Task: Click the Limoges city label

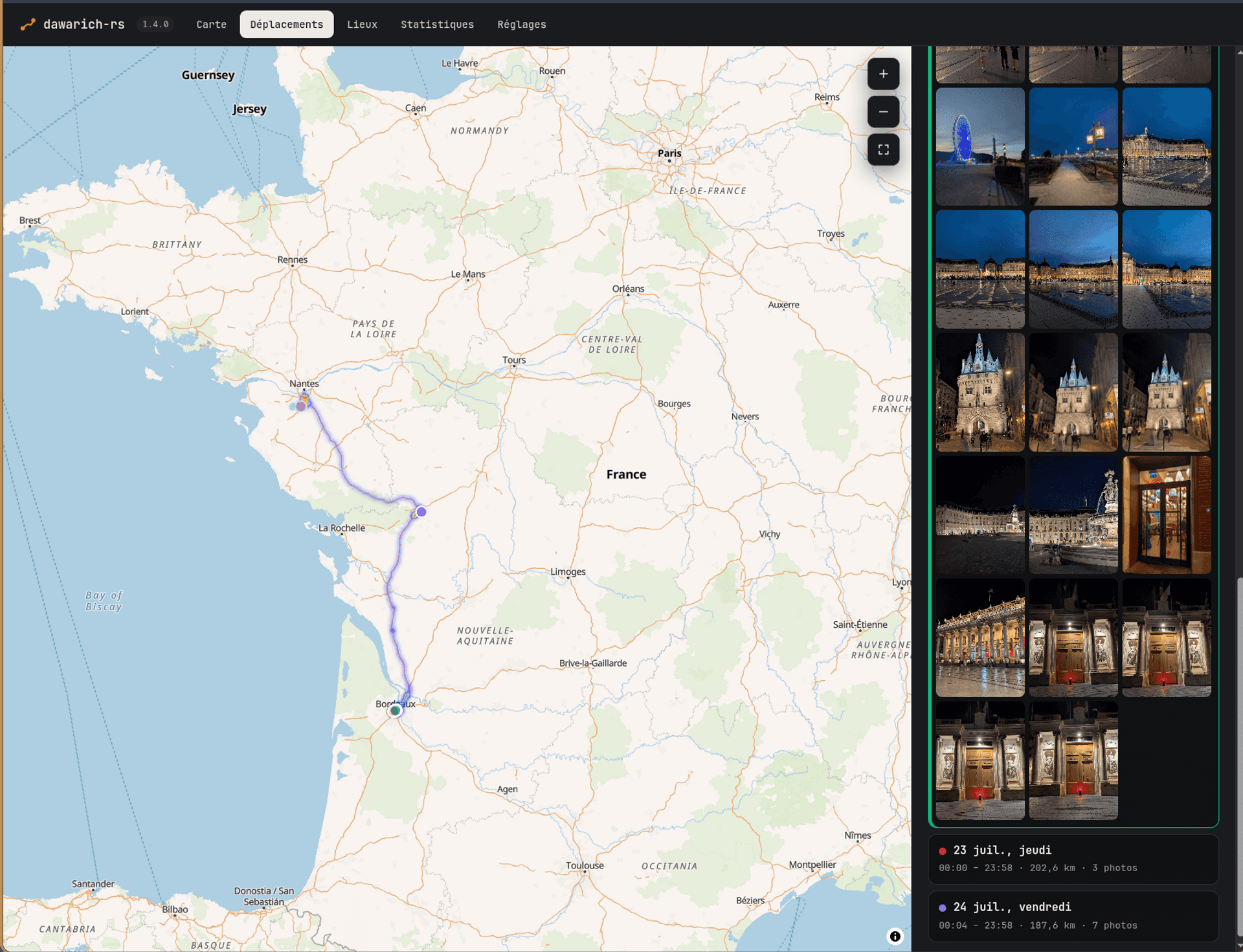Action: [568, 572]
